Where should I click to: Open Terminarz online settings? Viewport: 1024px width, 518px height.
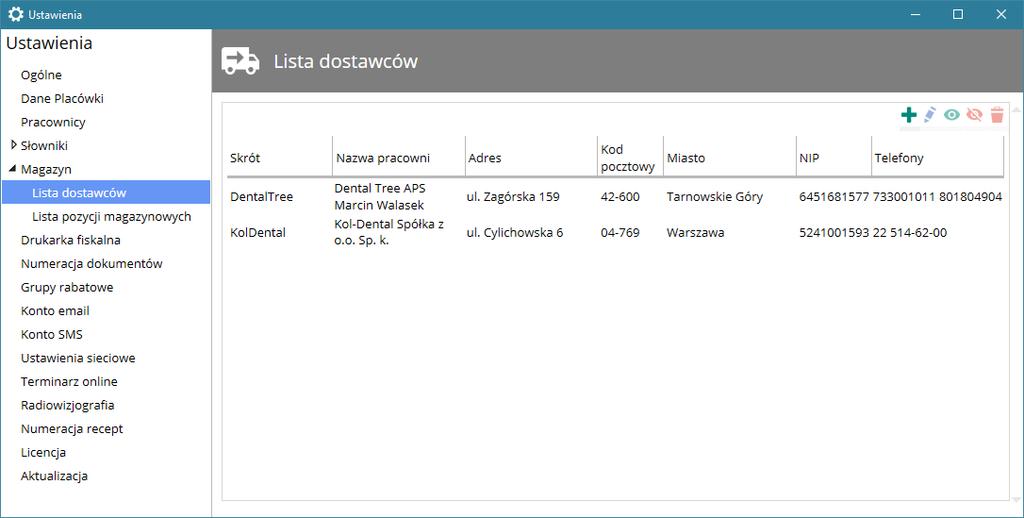(69, 381)
